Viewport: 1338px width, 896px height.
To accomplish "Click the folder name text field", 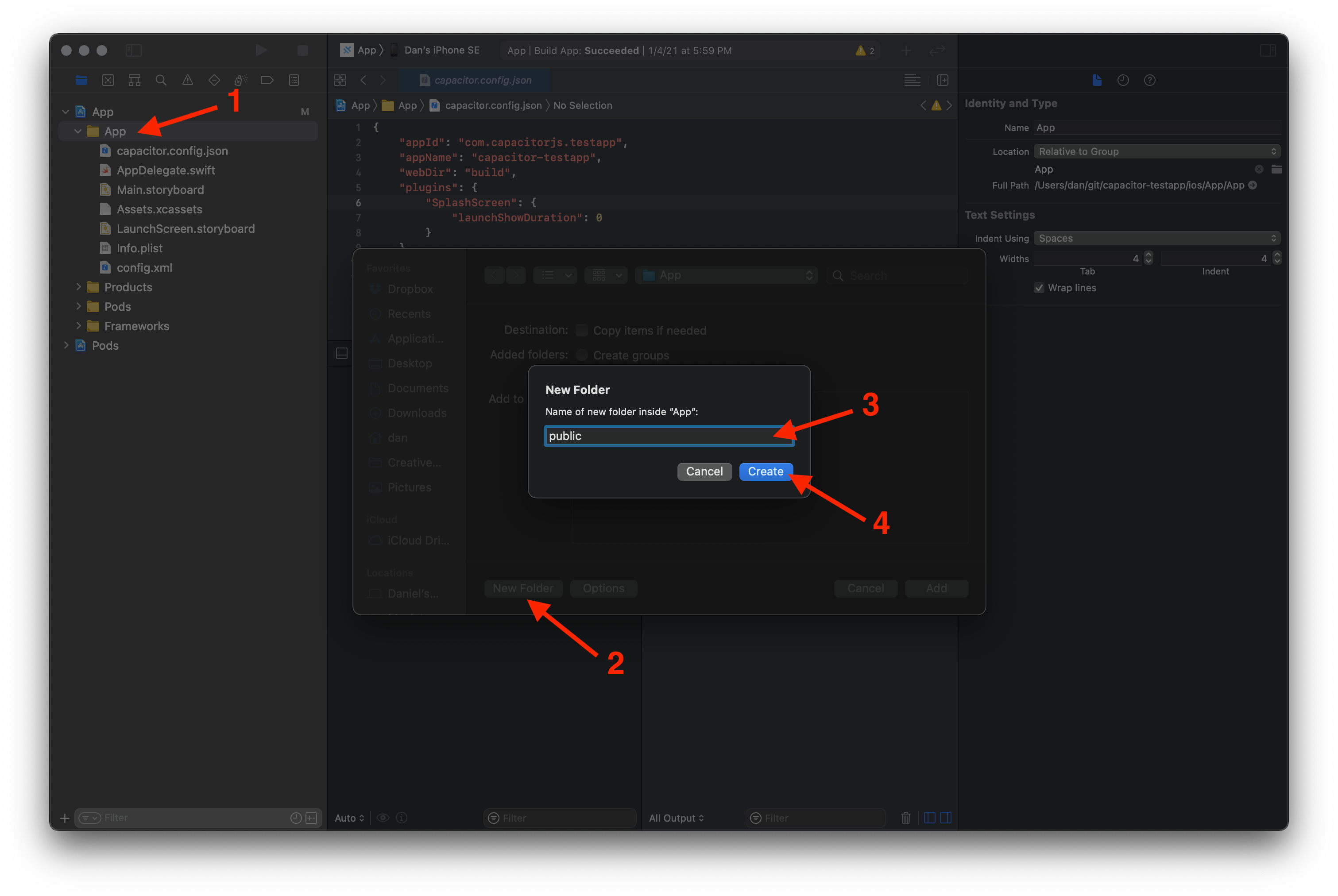I will [668, 436].
